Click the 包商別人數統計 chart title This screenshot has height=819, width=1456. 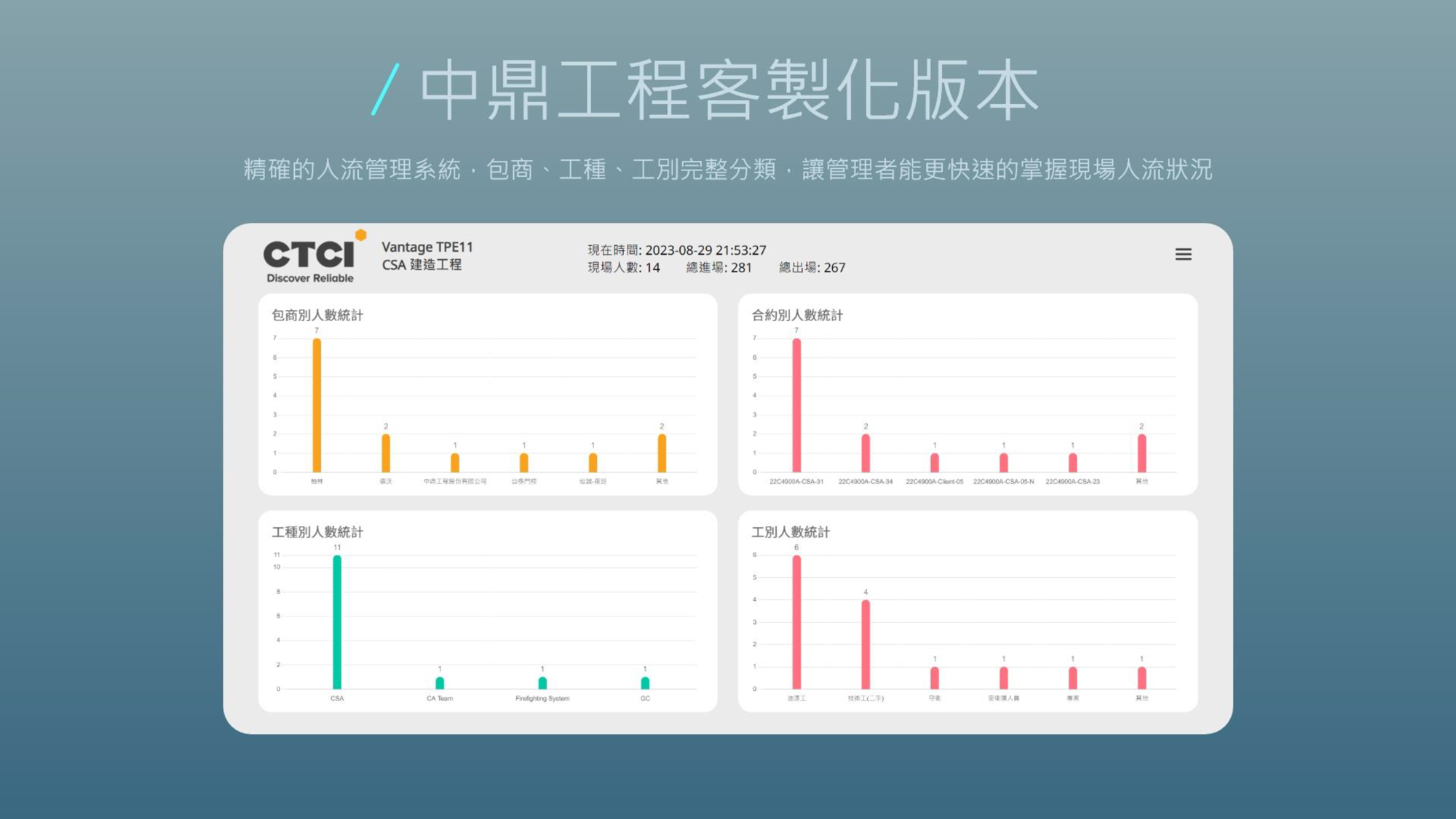coord(317,315)
